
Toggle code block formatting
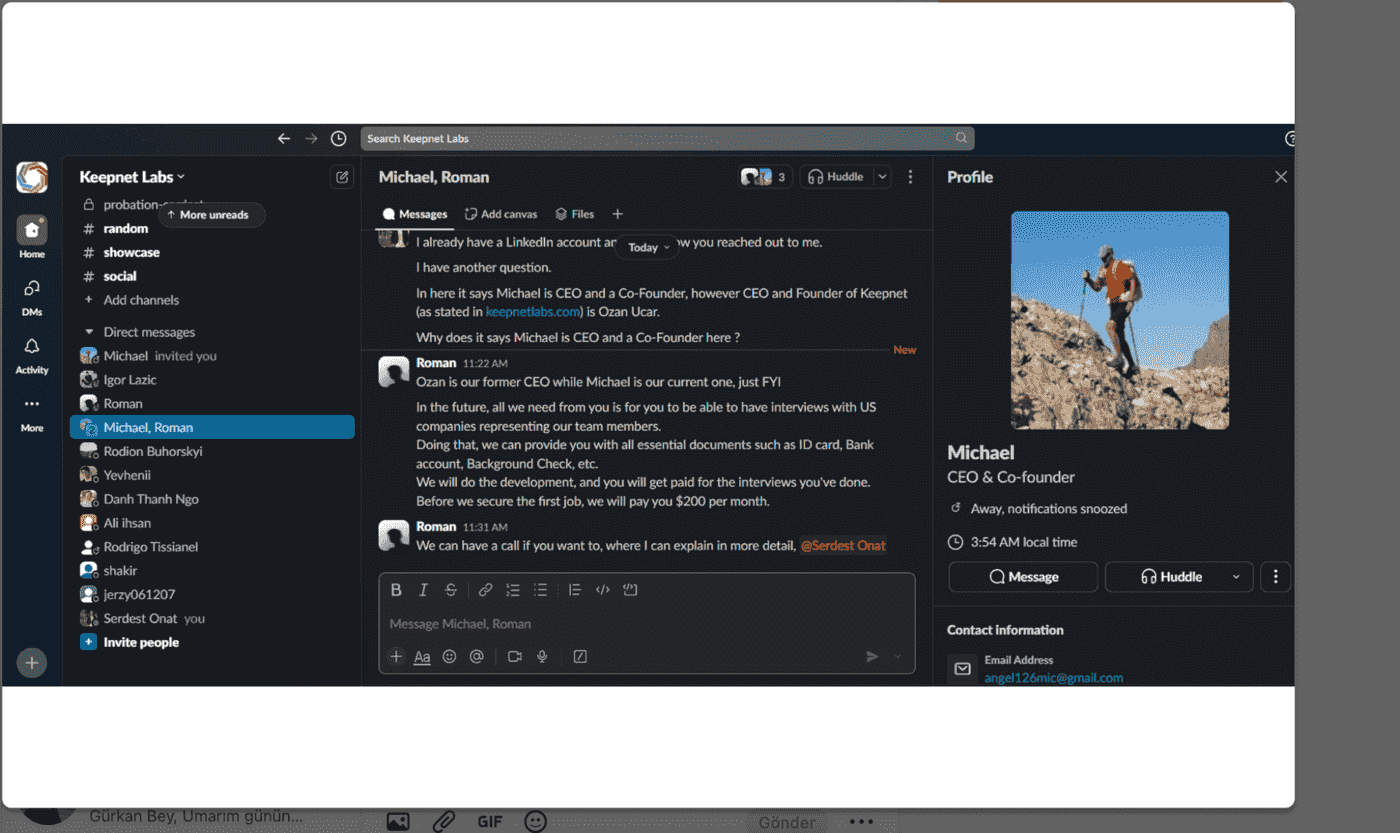[630, 590]
